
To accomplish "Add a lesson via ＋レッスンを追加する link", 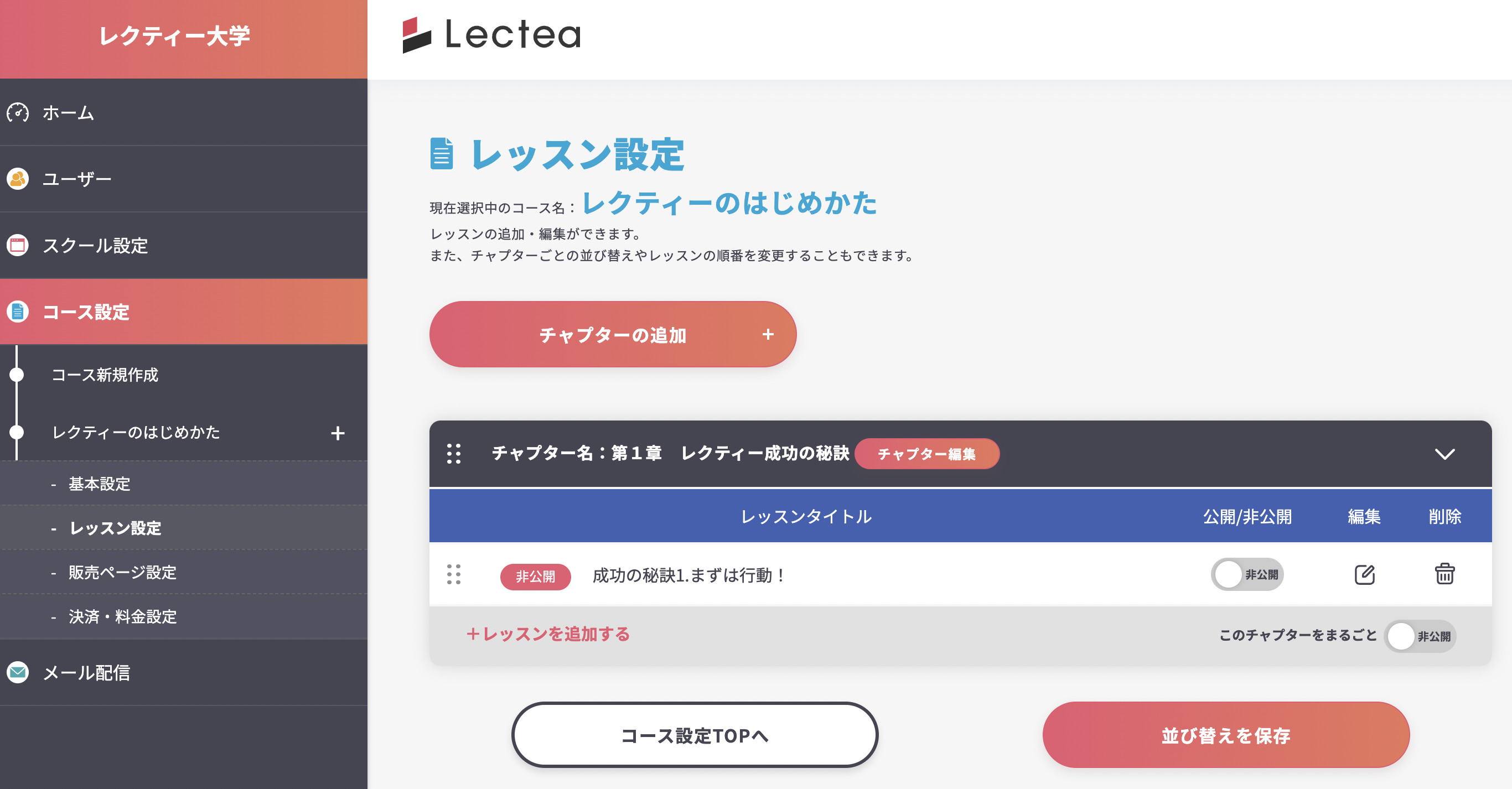I will coord(548,634).
